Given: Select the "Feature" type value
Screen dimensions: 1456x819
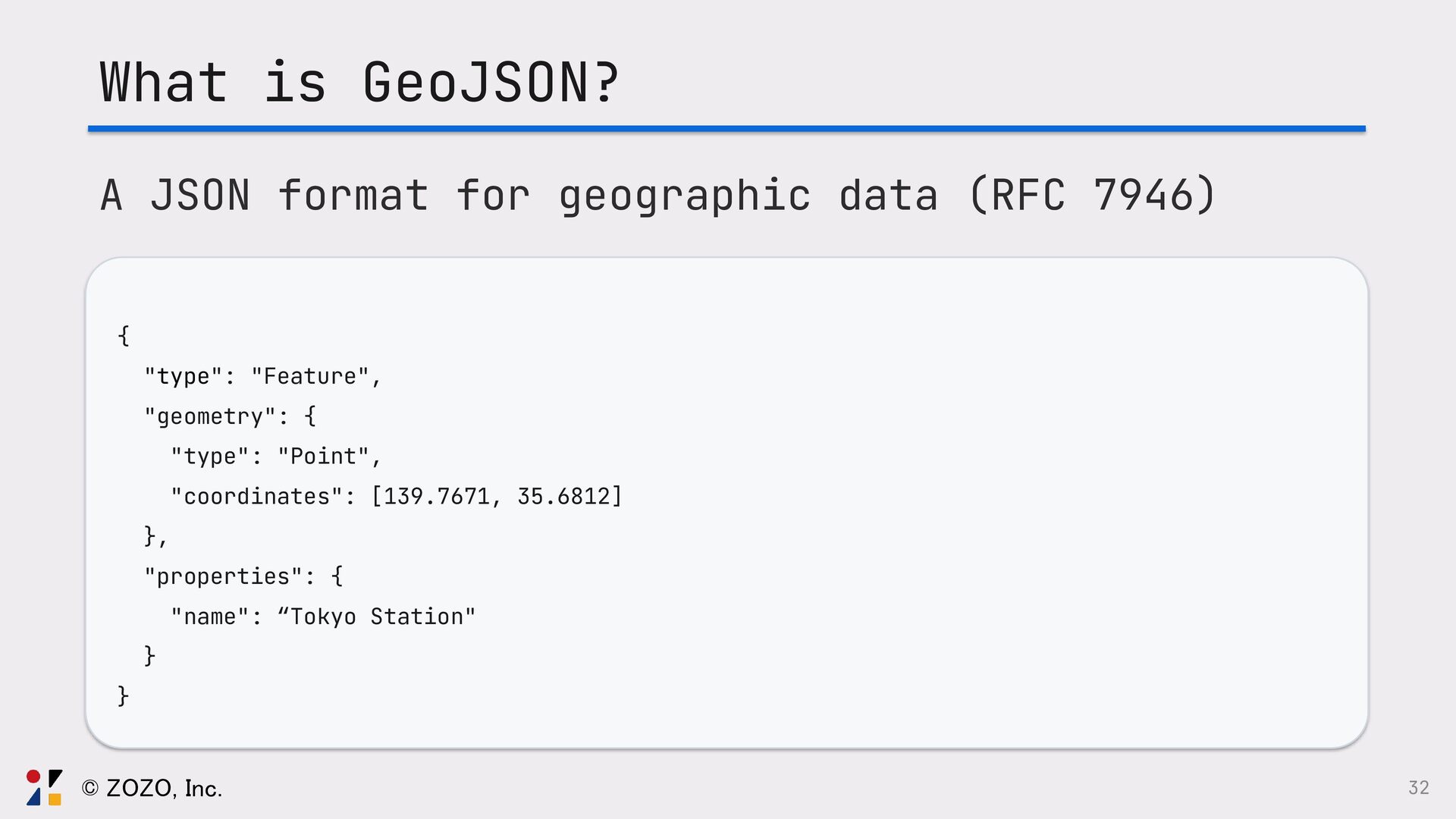Looking at the screenshot, I should tap(310, 376).
